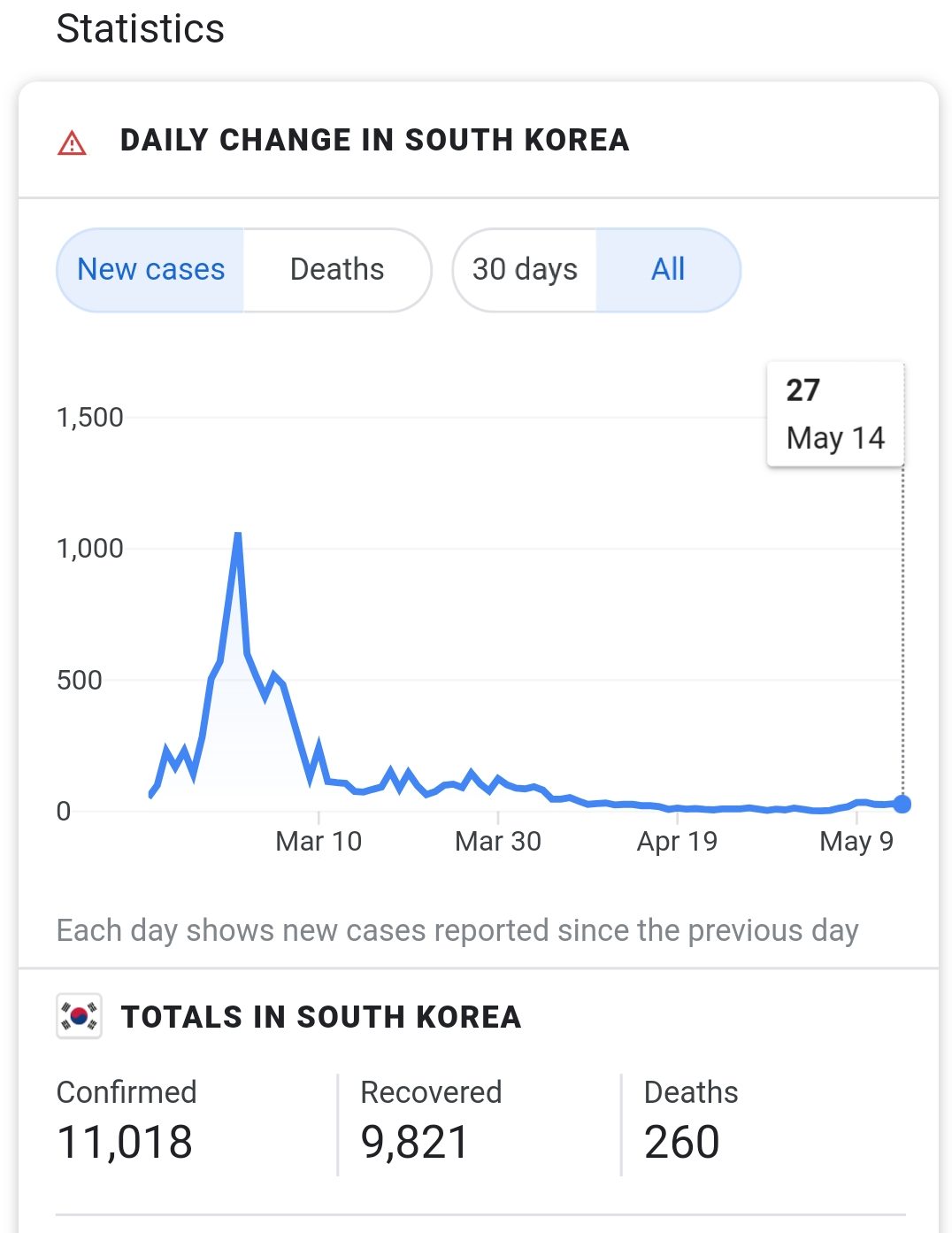
Task: Click the Confirmed total of 11,018
Action: tap(125, 1141)
